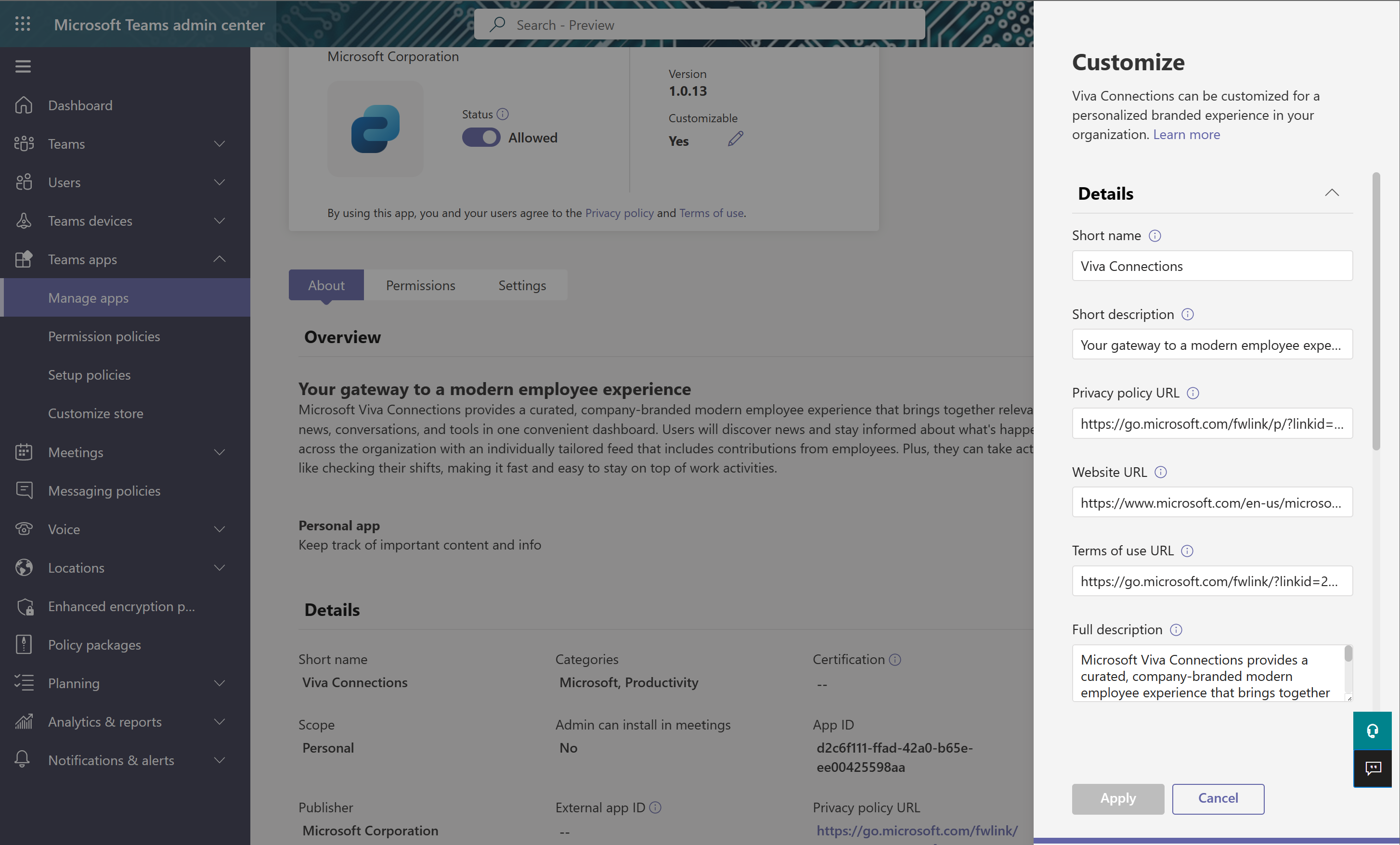Screen dimensions: 1400x845
Task: Click the search magnifier icon
Action: [497, 25]
